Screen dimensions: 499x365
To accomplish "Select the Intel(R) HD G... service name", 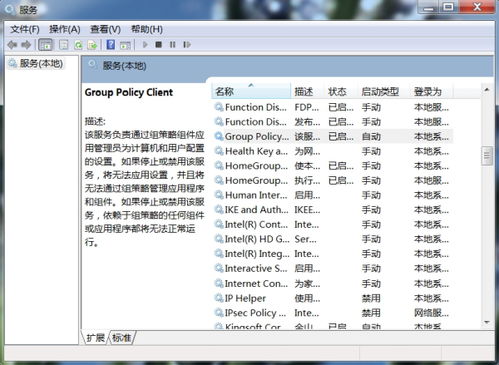I will coord(257,239).
